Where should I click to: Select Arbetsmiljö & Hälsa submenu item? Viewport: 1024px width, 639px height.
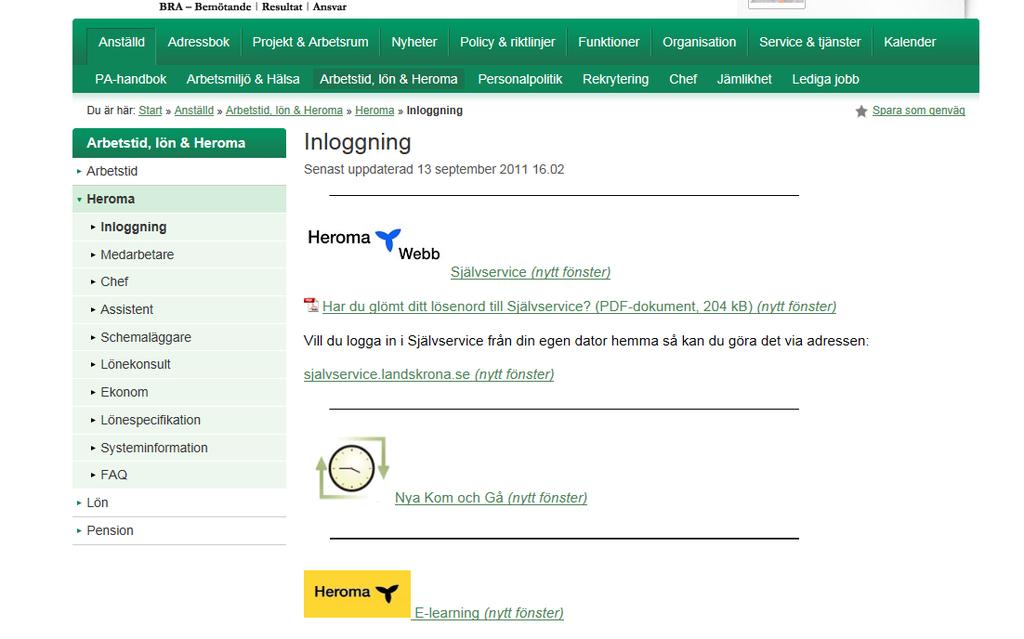(243, 79)
